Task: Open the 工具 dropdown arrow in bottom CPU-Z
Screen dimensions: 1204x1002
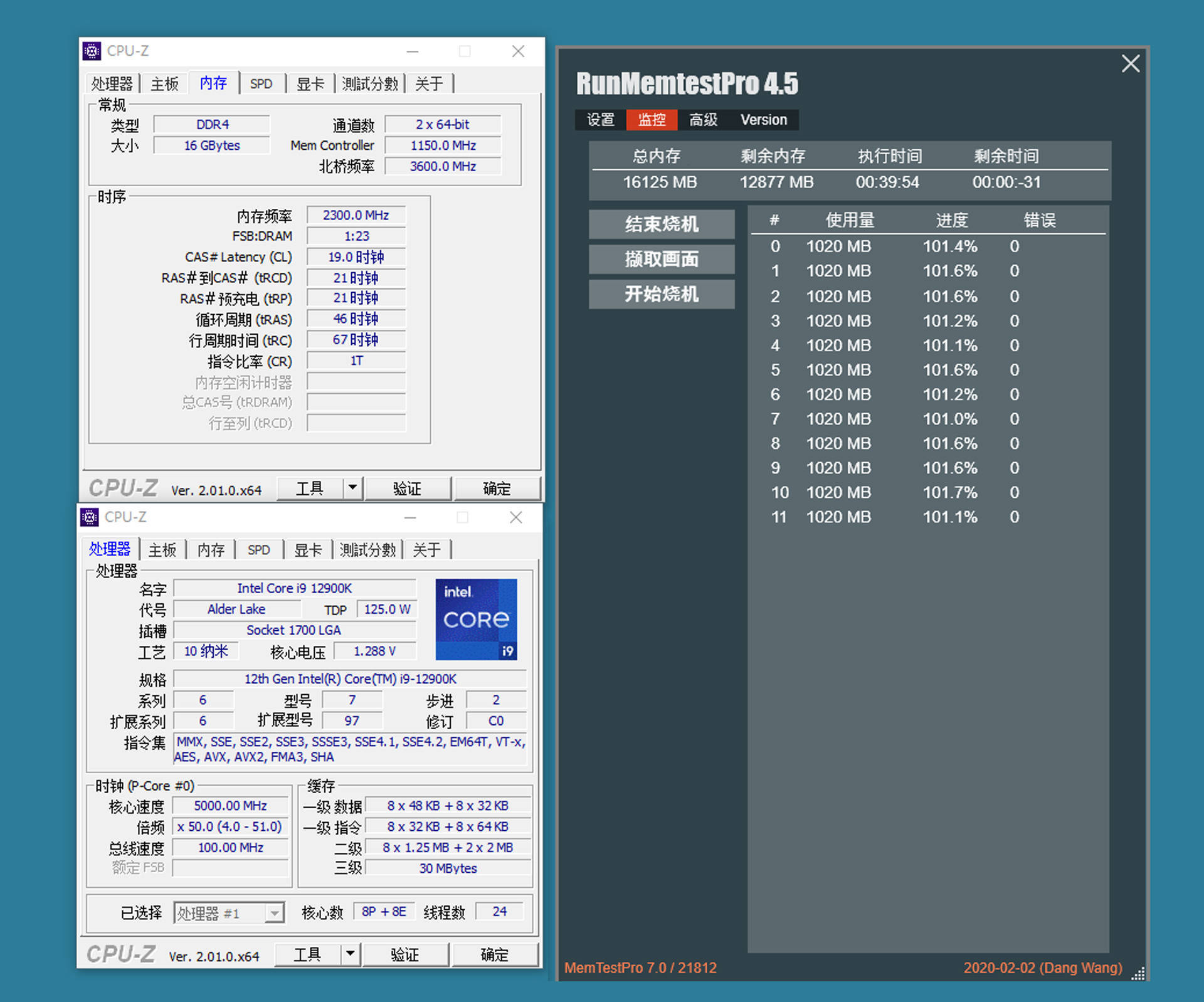Action: point(351,954)
